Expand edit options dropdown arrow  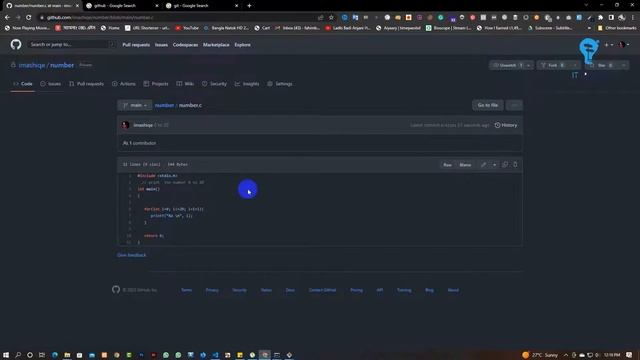(x=494, y=164)
